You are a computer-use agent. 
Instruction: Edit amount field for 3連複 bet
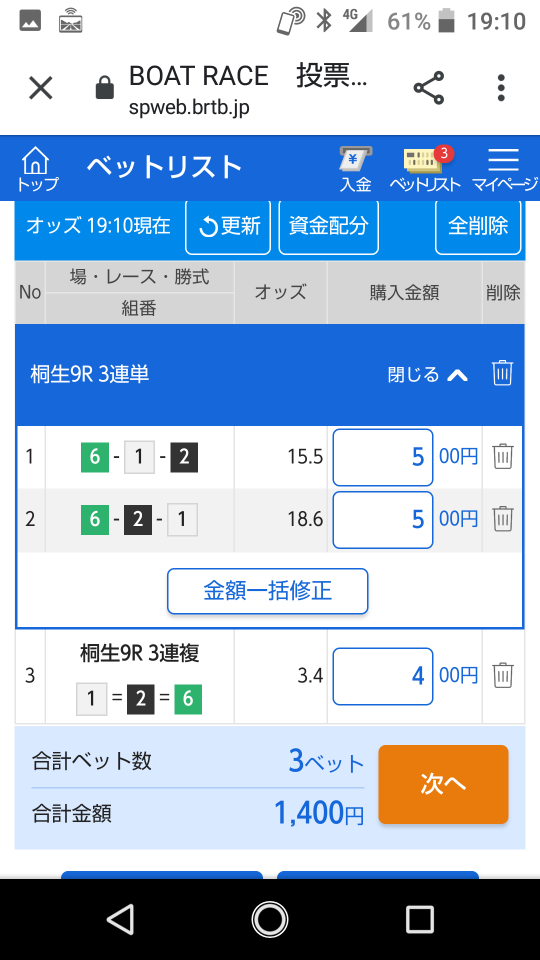[383, 677]
